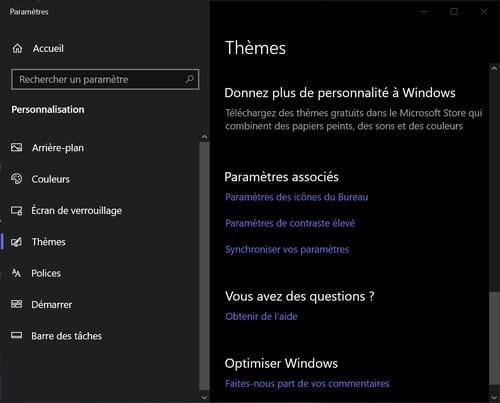Click sidebar scrollbar up arrow
Screen dimensions: 500x403
tap(204, 137)
